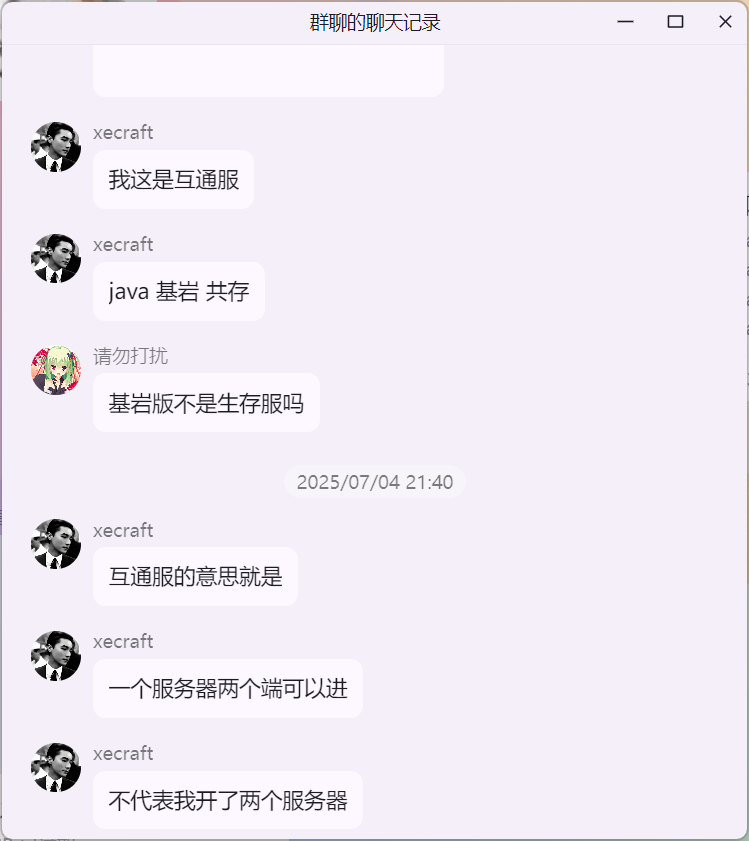Click xecraft's avatar beside "我这是互通服" message

tap(56, 147)
